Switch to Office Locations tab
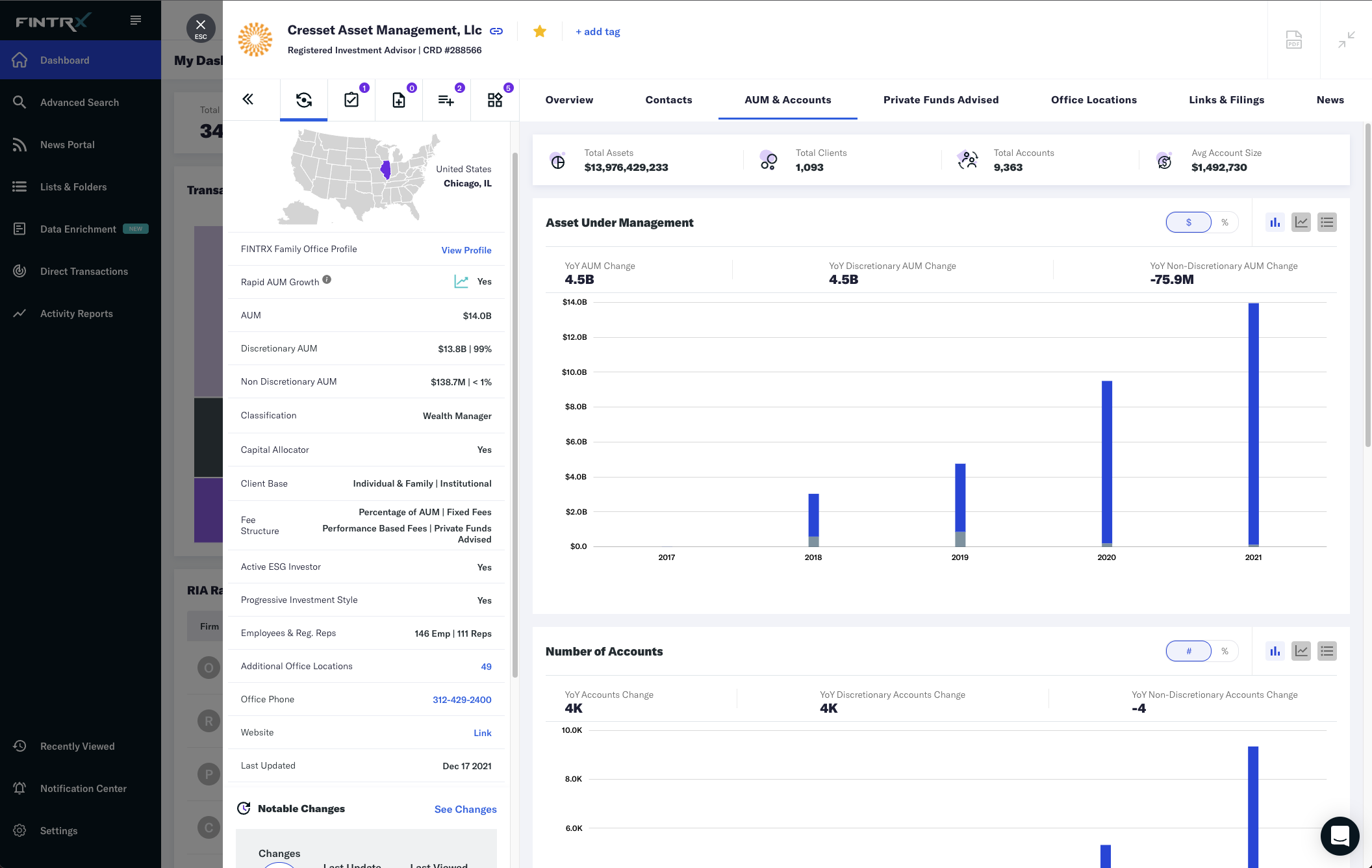This screenshot has width=1372, height=868. point(1094,99)
